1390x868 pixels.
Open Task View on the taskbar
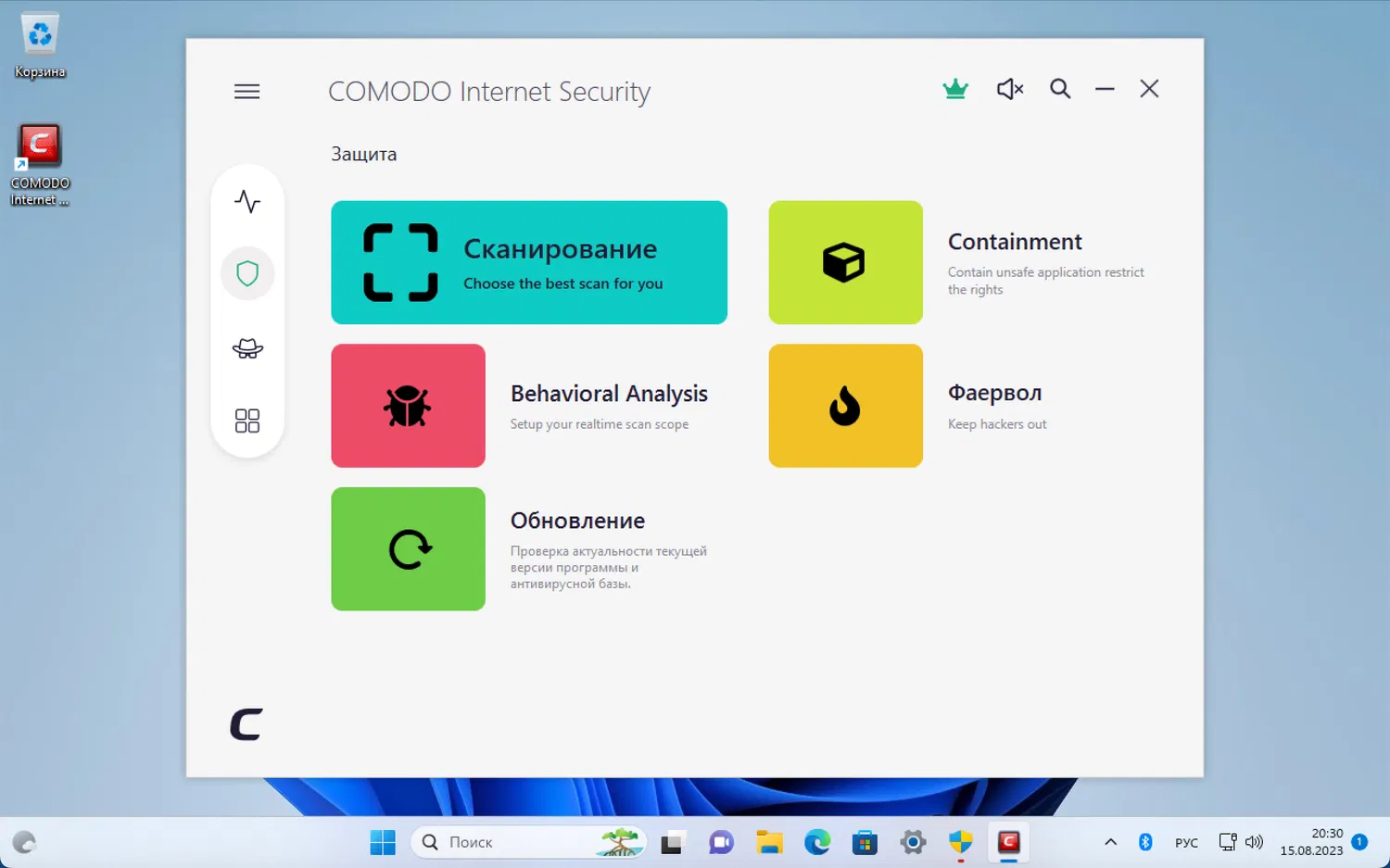click(672, 842)
